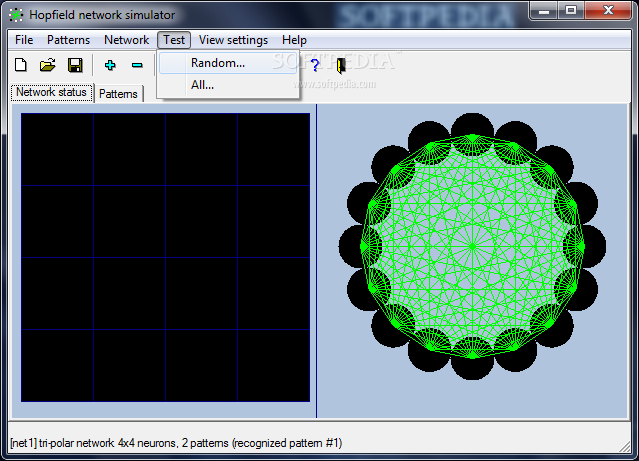Viewport: 639px width, 461px height.
Task: Click the leftmost neuron node in graph
Action: click(360, 246)
